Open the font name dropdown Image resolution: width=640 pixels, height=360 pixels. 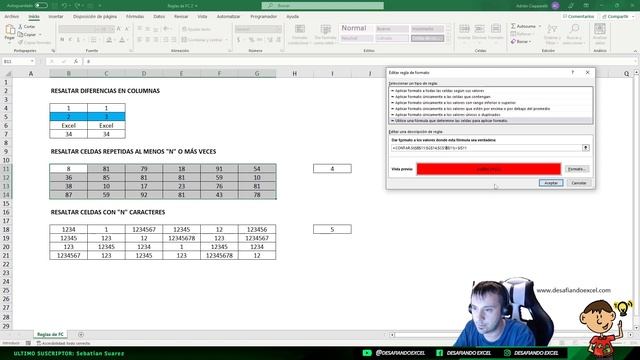(x=98, y=29)
